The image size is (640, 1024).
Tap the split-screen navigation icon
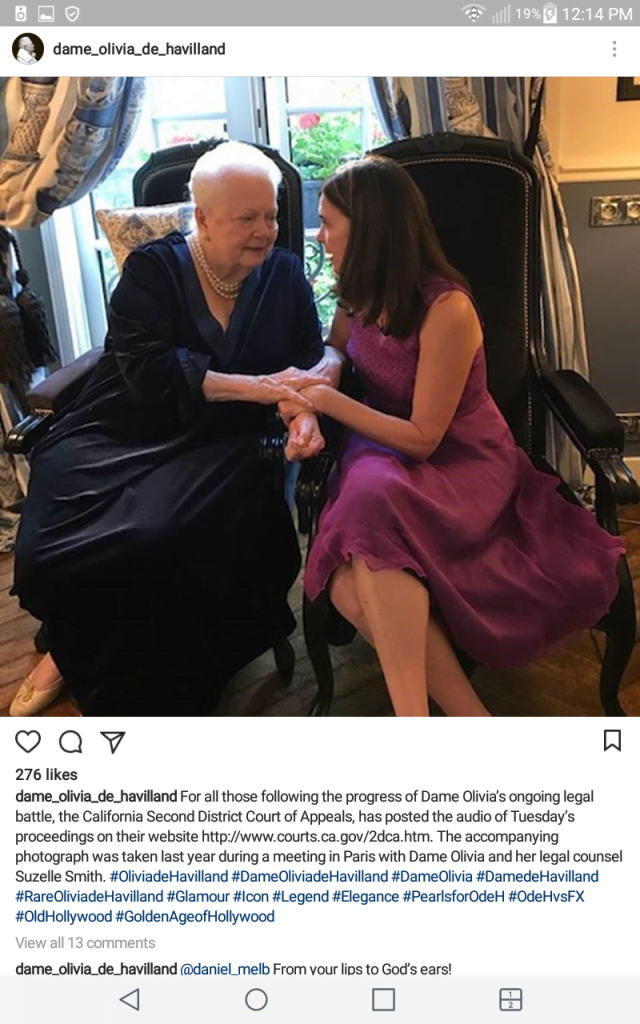tap(510, 999)
